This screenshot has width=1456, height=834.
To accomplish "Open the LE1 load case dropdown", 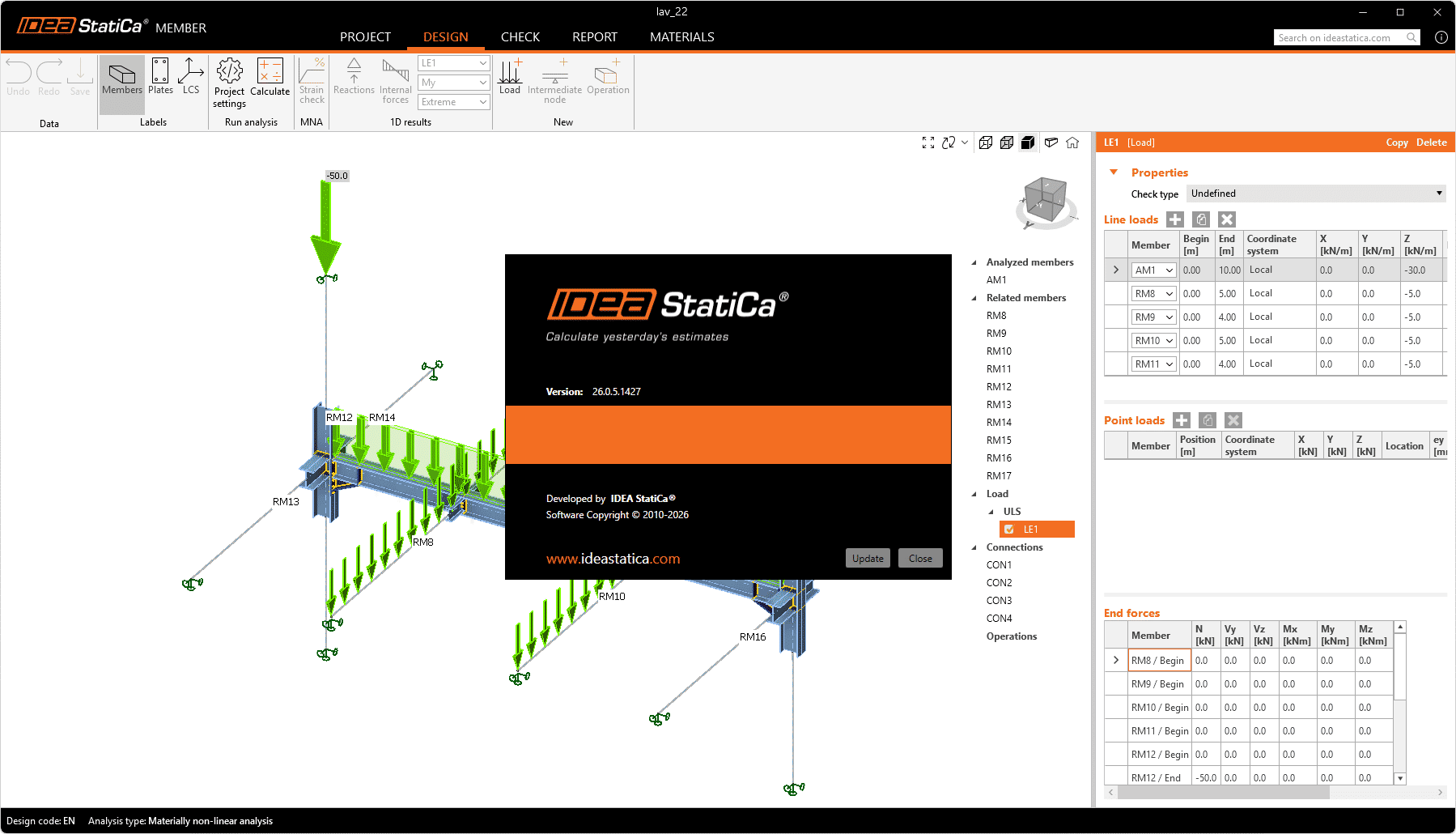I will 454,63.
